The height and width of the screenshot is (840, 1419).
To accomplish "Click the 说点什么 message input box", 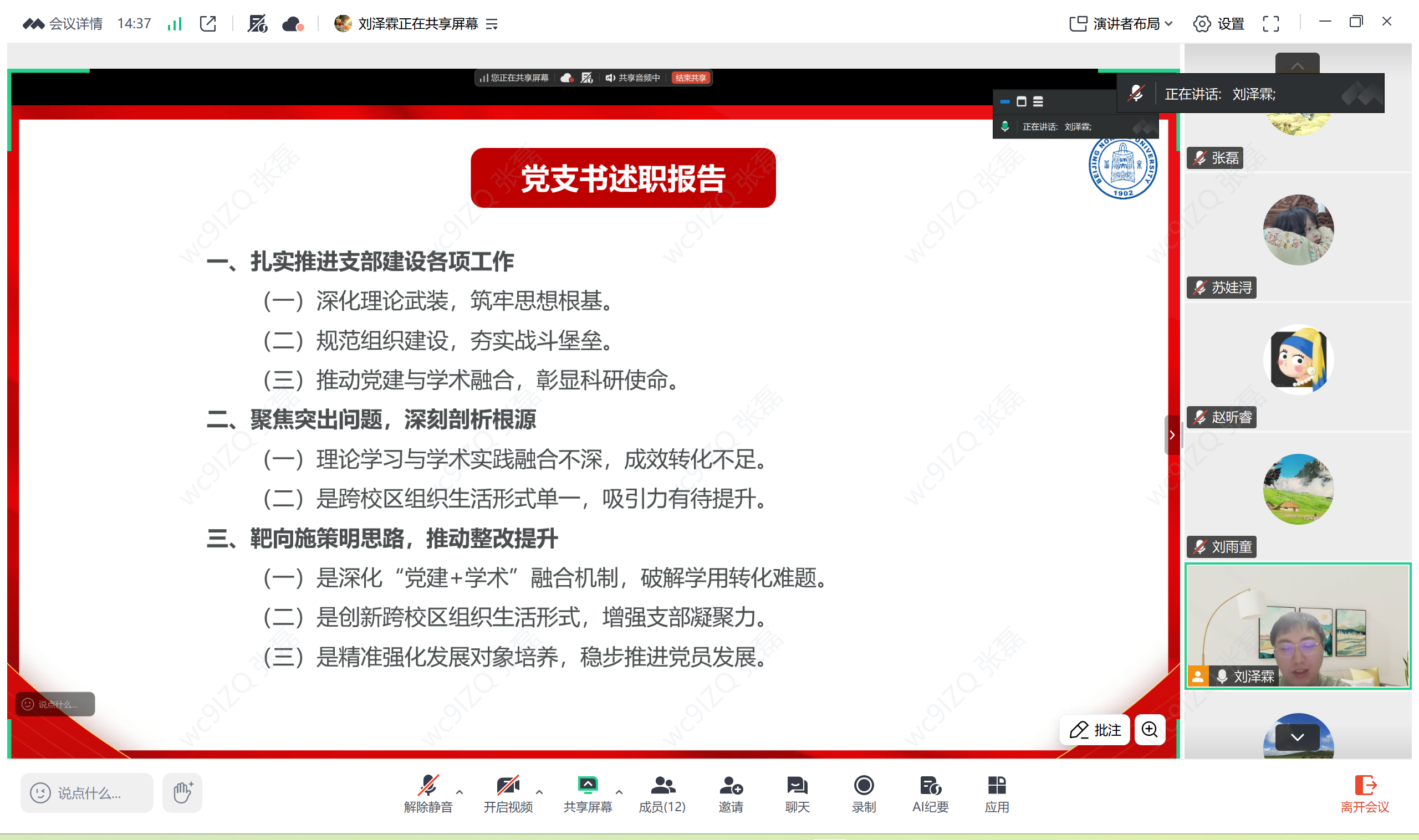I will (88, 793).
